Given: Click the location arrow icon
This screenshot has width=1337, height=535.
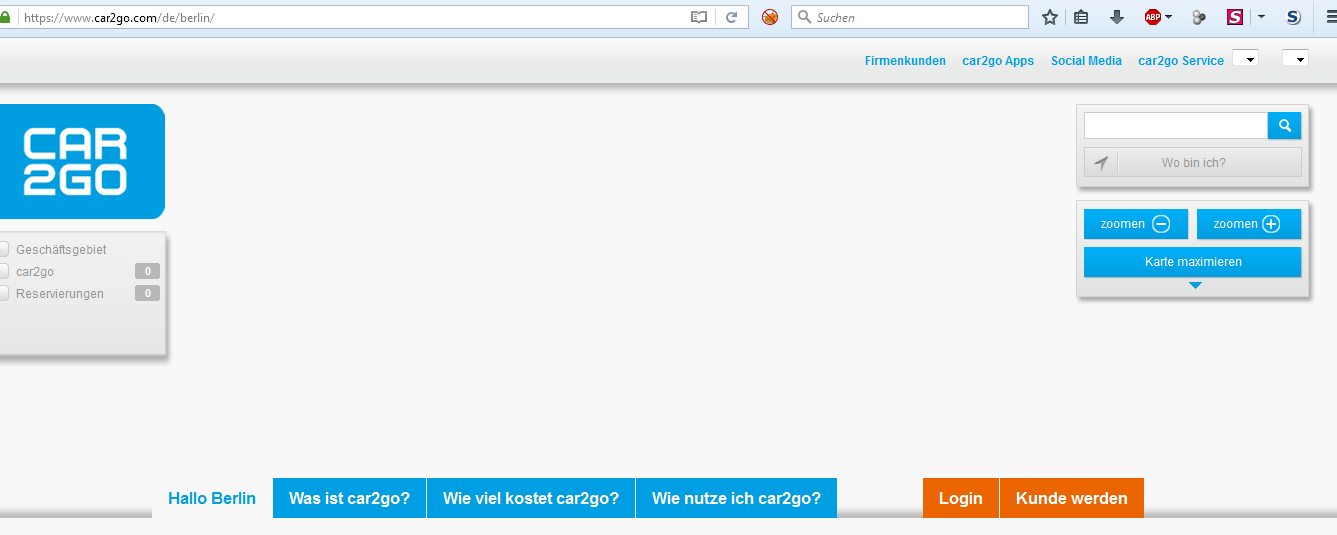Looking at the screenshot, I should point(1101,163).
